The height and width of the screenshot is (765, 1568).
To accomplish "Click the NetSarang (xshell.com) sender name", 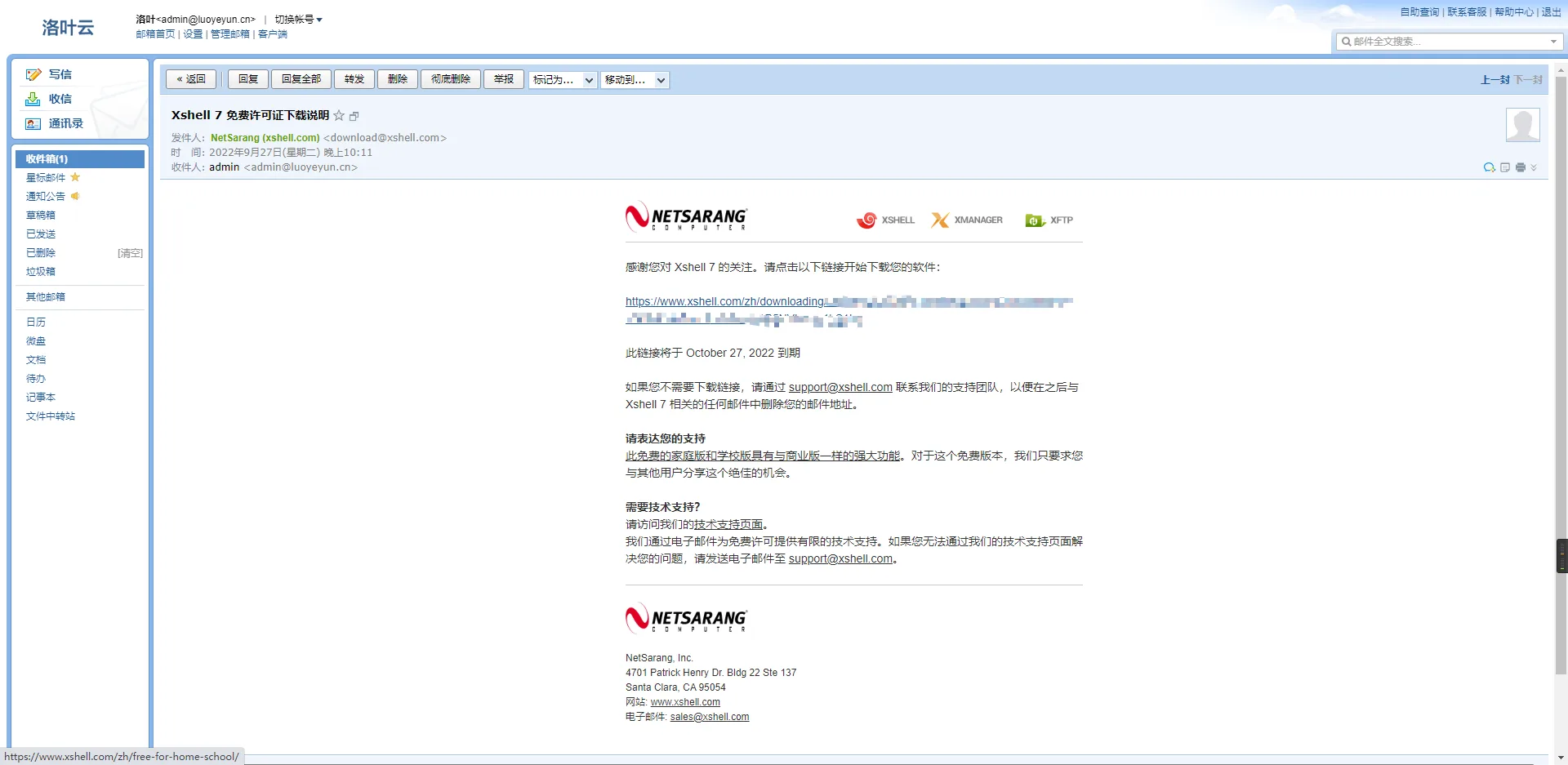I will pyautogui.click(x=265, y=138).
